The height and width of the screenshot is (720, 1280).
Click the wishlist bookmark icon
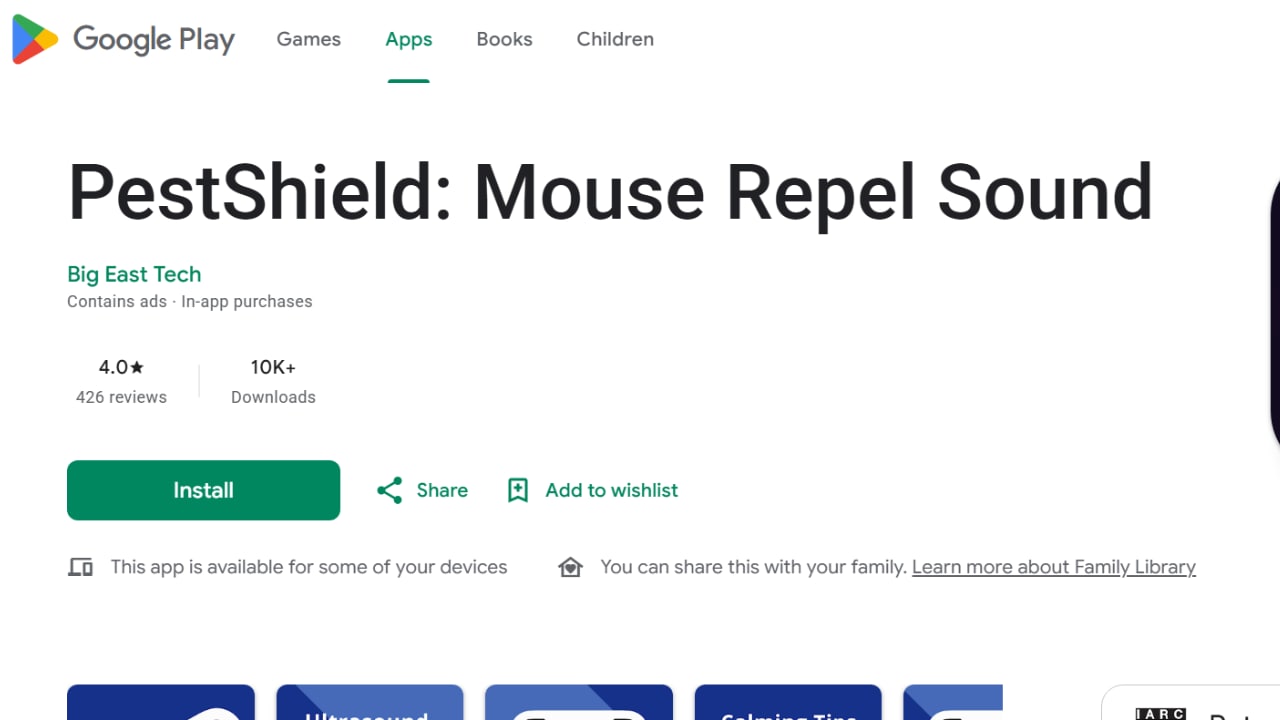[518, 490]
